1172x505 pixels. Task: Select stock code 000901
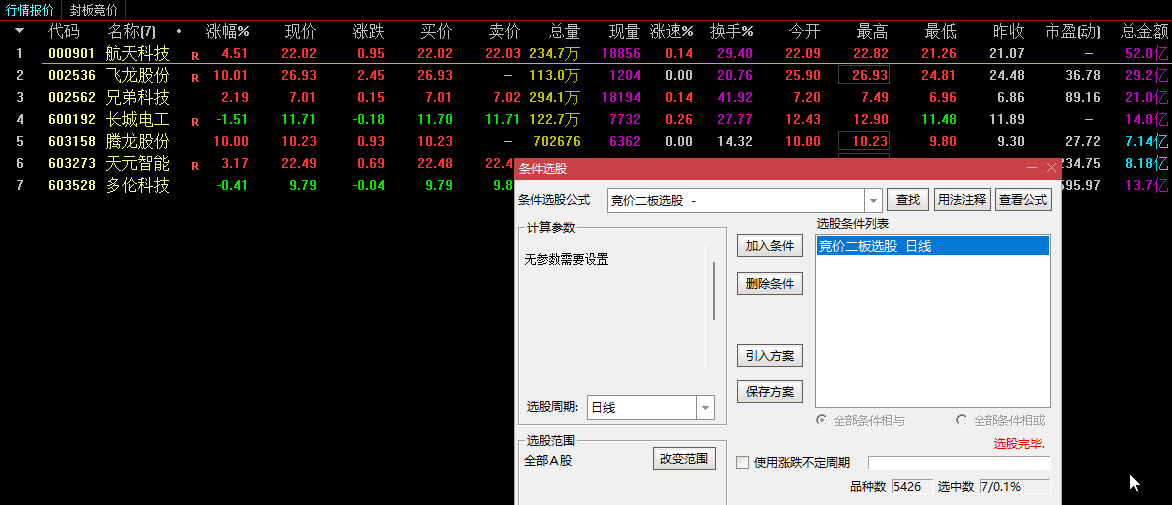click(x=72, y=54)
